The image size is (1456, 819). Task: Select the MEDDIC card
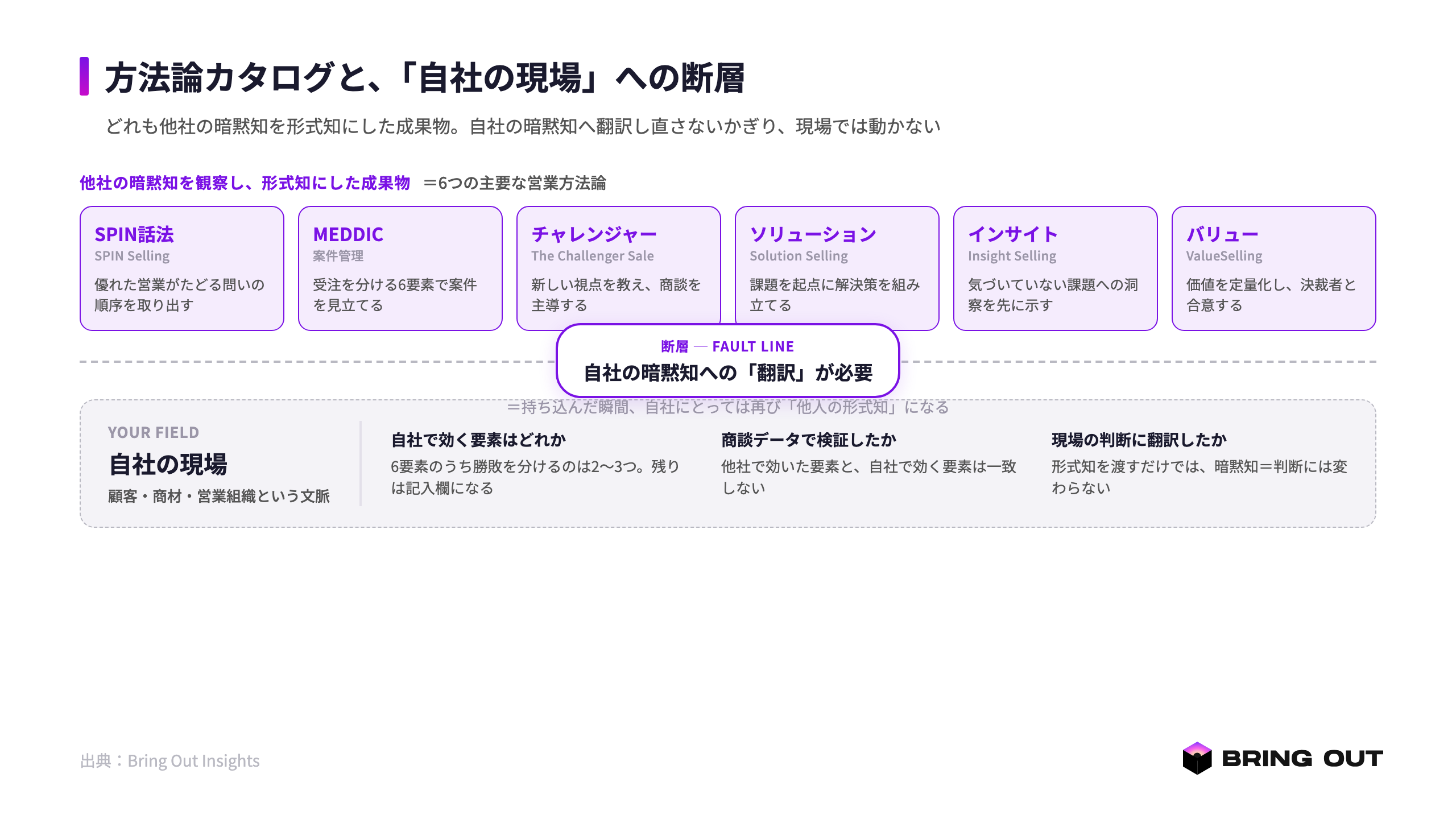pyautogui.click(x=400, y=268)
